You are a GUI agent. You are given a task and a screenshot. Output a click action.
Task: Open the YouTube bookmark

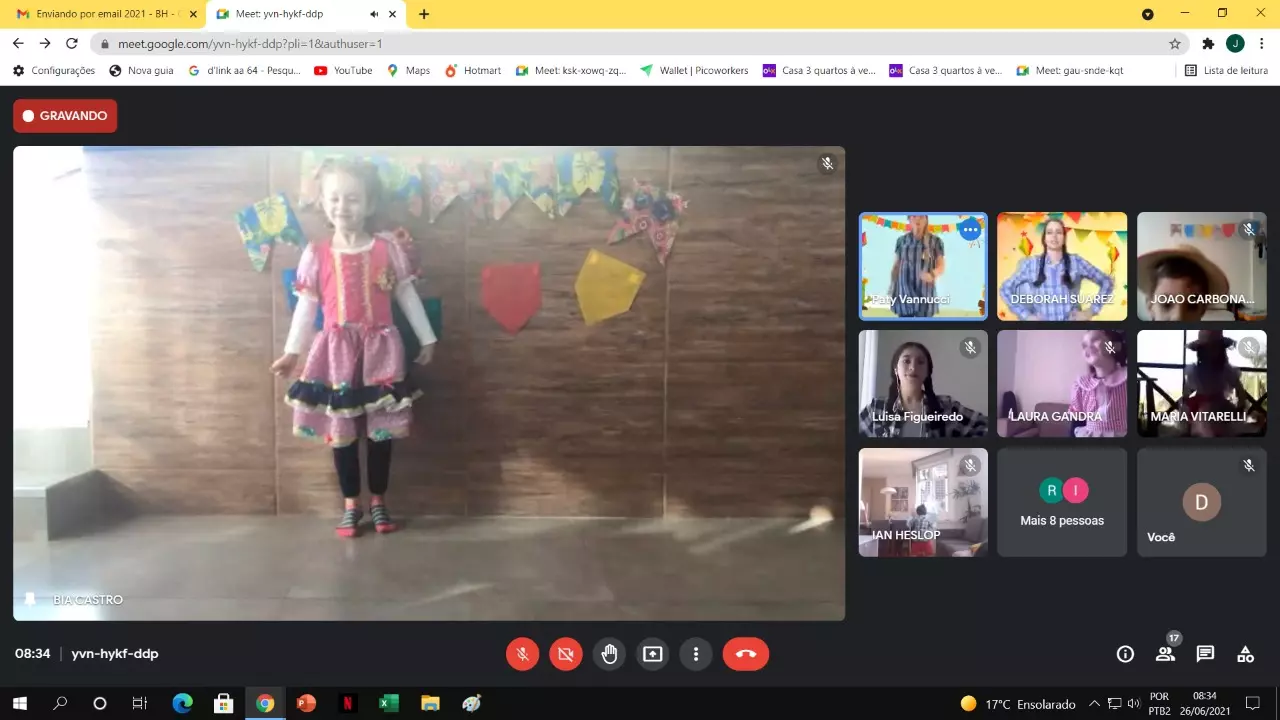tap(343, 71)
